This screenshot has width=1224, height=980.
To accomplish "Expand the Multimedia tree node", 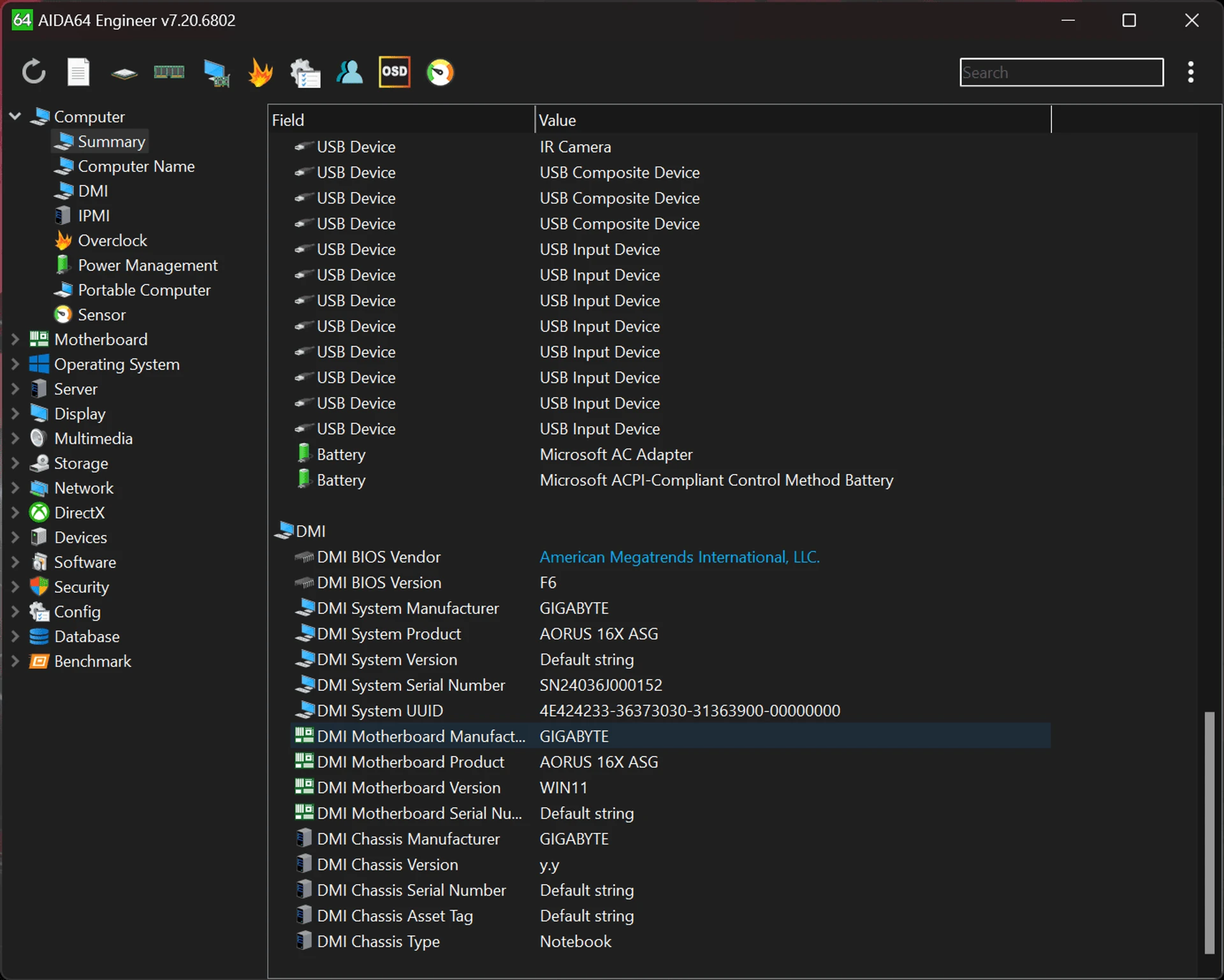I will (x=15, y=438).
